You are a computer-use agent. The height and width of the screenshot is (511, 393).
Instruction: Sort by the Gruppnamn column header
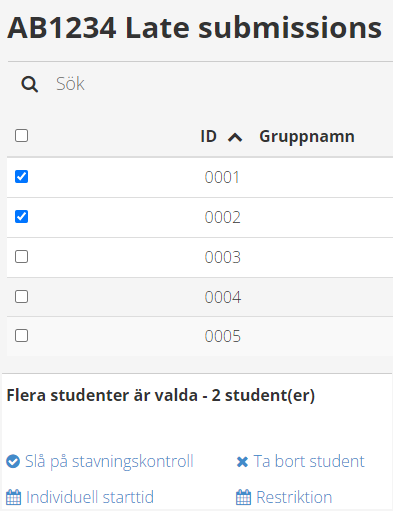pyautogui.click(x=307, y=137)
